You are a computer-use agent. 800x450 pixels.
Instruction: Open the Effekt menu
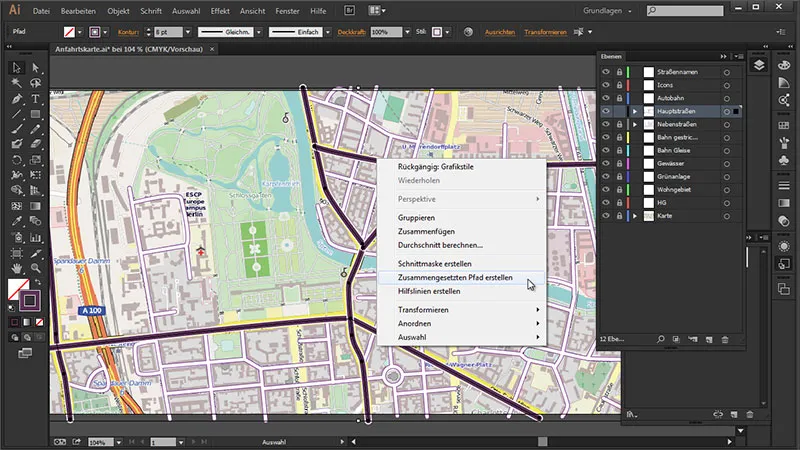pyautogui.click(x=220, y=11)
